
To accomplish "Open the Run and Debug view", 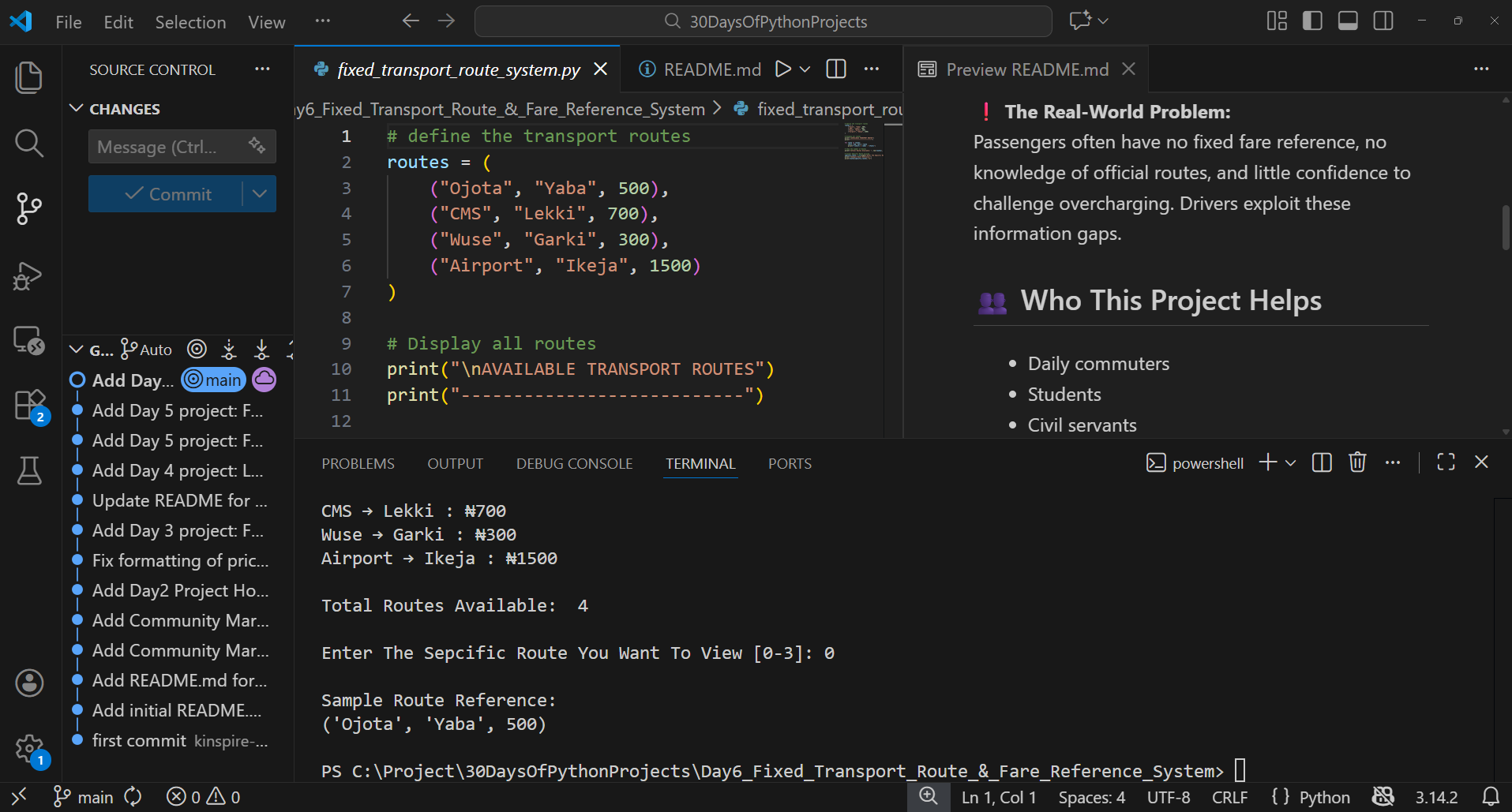I will pyautogui.click(x=29, y=276).
